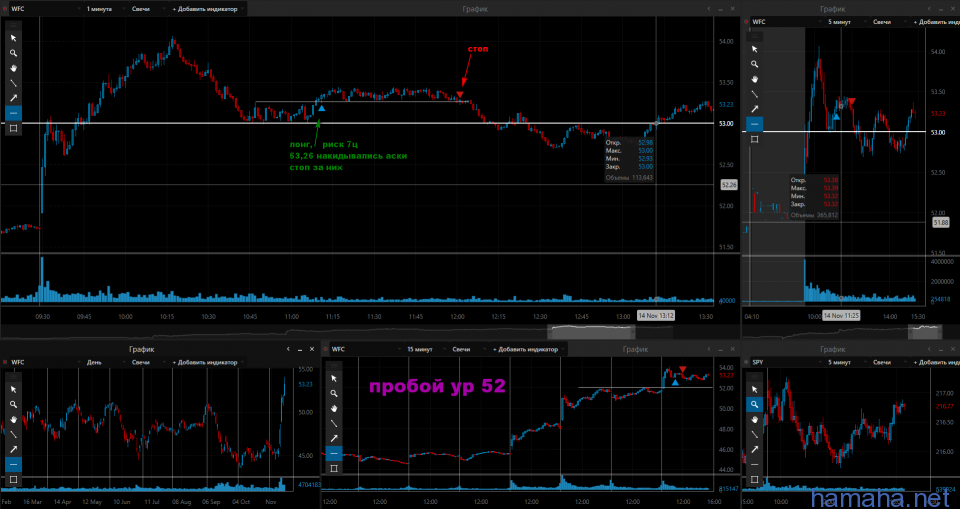The width and height of the screenshot is (960, 509).
Task: Click Добавить индикатор in 15 минут chart
Action: [528, 349]
